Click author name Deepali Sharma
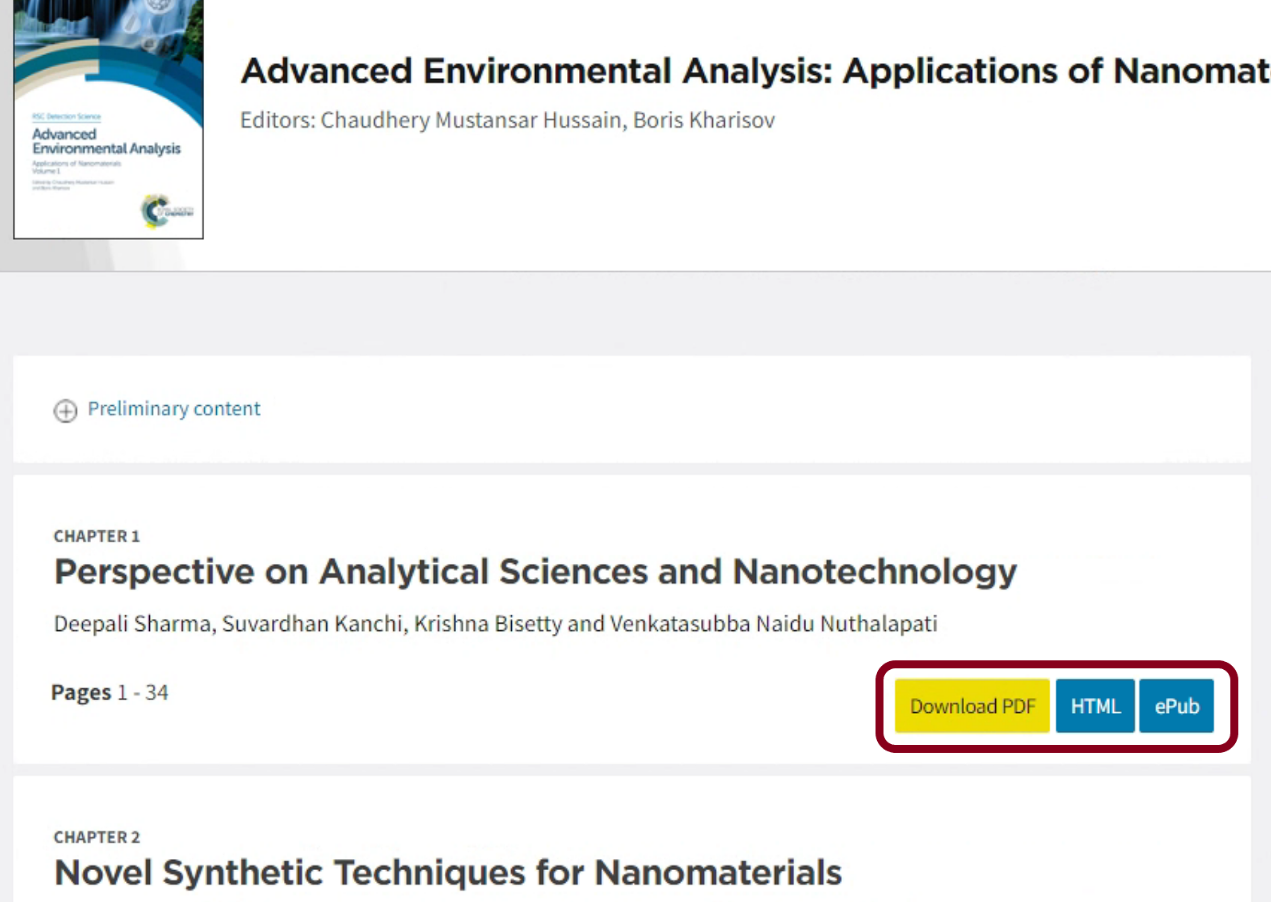 (x=133, y=625)
